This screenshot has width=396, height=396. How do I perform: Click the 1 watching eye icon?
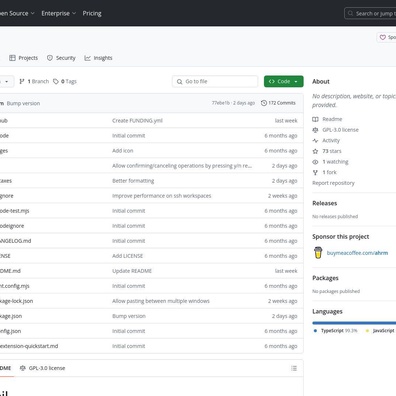coord(315,162)
